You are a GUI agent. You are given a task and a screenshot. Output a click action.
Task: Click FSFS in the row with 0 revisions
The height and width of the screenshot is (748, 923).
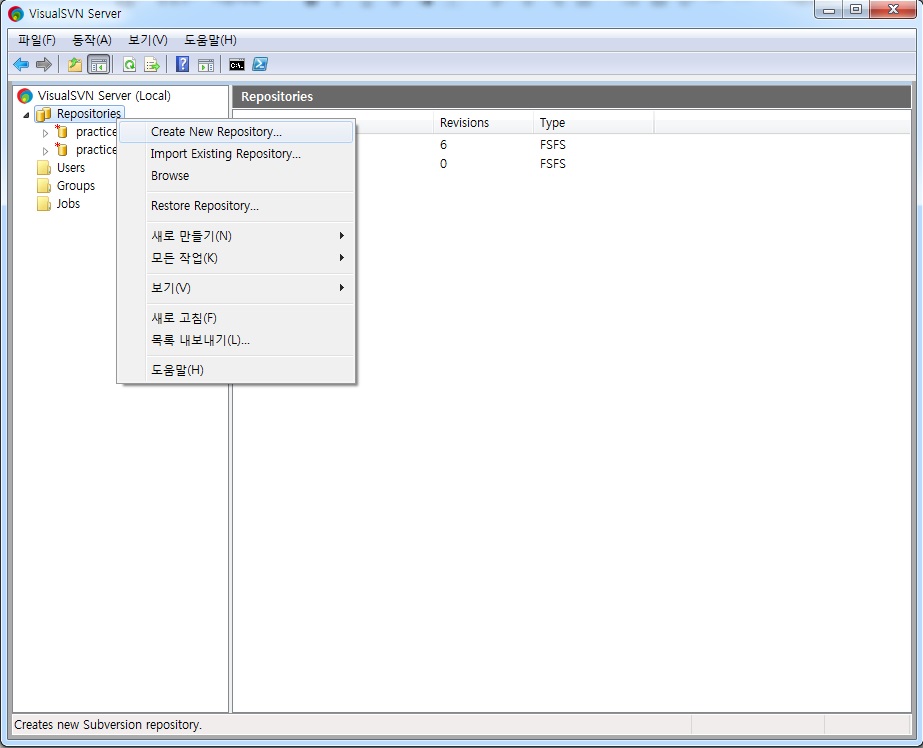(552, 164)
